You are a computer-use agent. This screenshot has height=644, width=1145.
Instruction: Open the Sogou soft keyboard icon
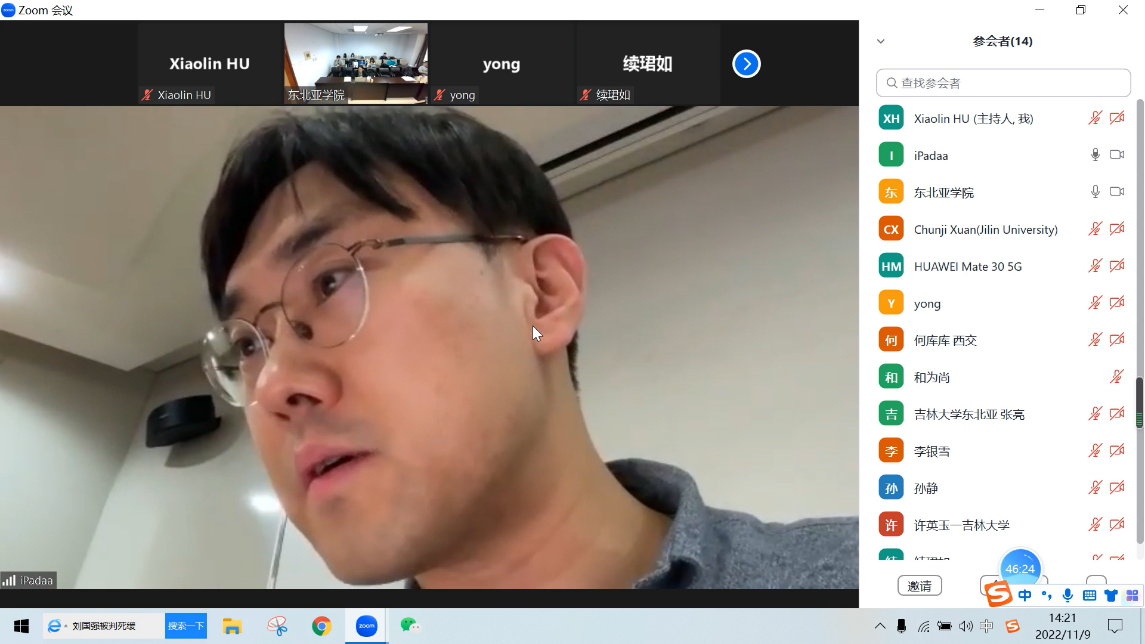(x=1089, y=596)
